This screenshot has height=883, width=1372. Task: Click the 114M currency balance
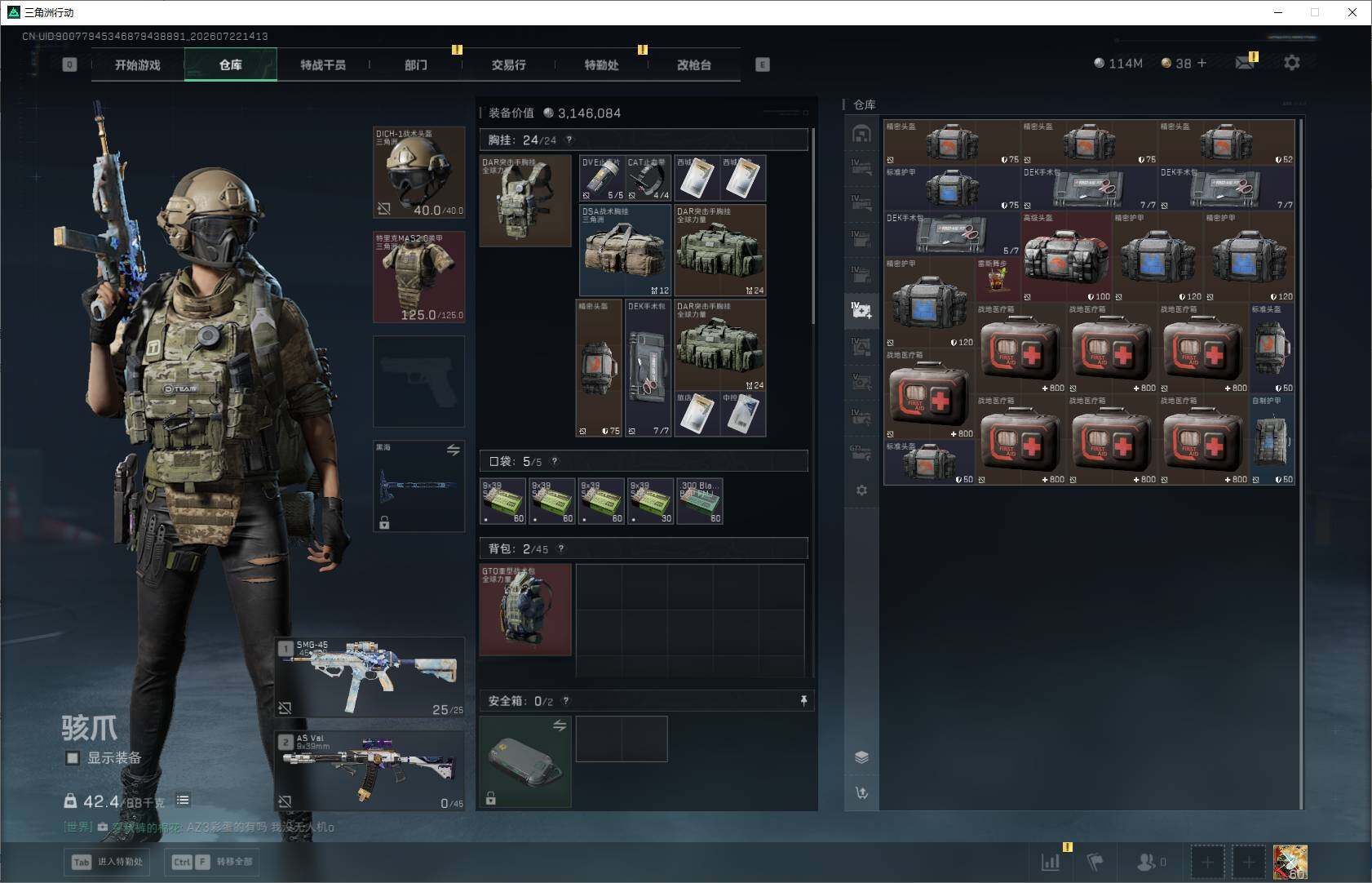click(x=1118, y=63)
